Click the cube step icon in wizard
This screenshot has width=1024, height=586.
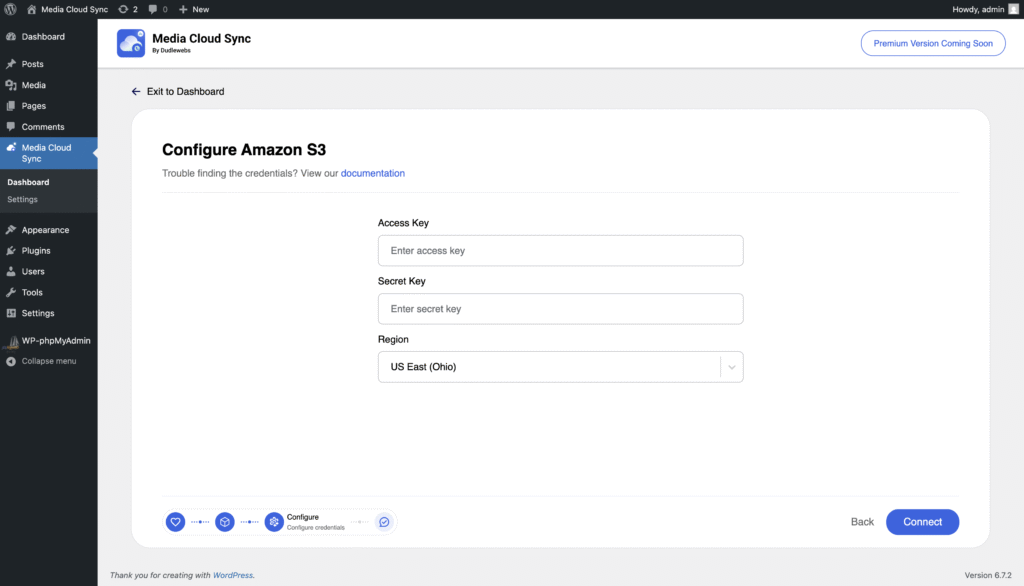pyautogui.click(x=225, y=522)
